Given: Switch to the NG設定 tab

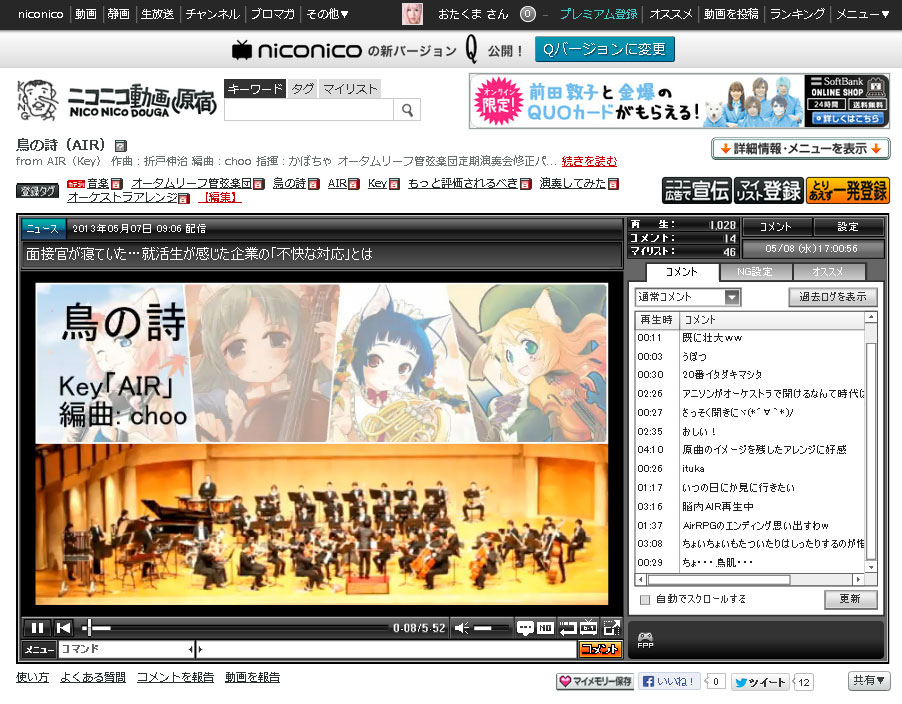Looking at the screenshot, I should (x=755, y=271).
